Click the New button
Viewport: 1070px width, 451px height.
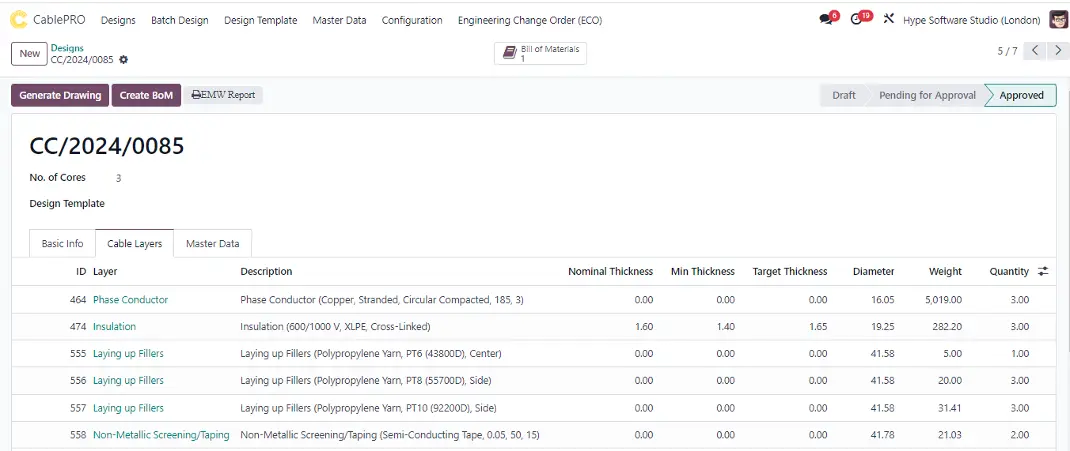29,53
